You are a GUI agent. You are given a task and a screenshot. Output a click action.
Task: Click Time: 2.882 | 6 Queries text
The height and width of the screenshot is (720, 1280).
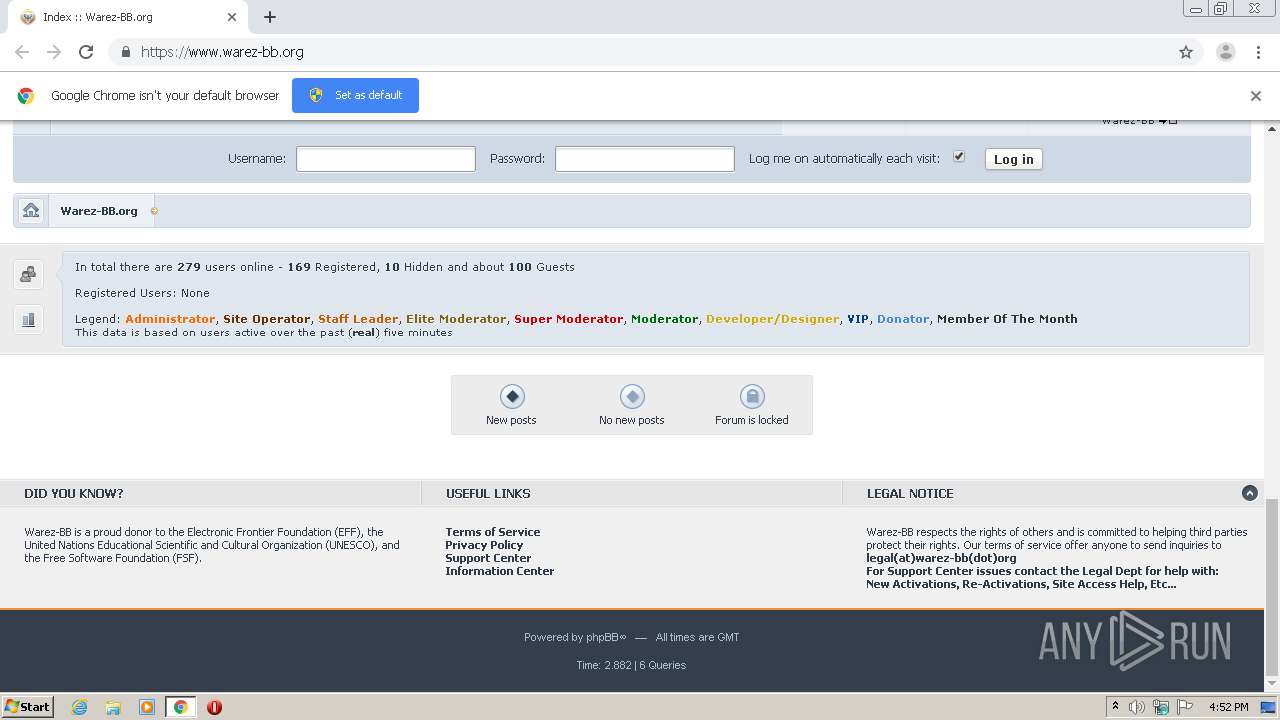pos(631,665)
